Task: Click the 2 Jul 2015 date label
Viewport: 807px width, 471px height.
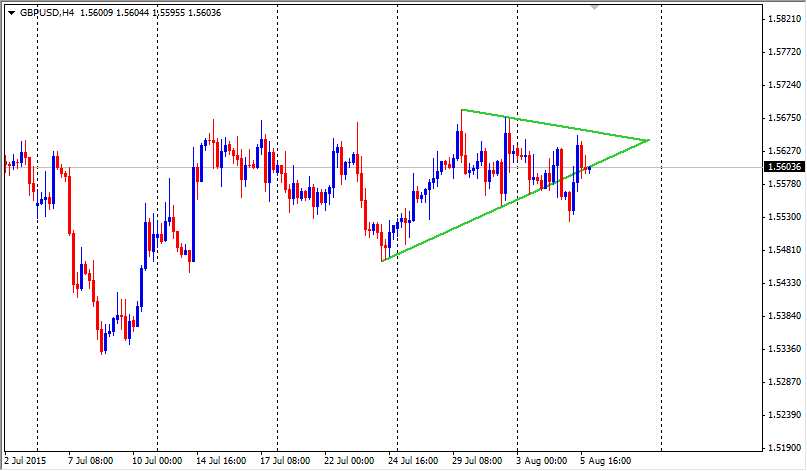Action: pos(25,461)
